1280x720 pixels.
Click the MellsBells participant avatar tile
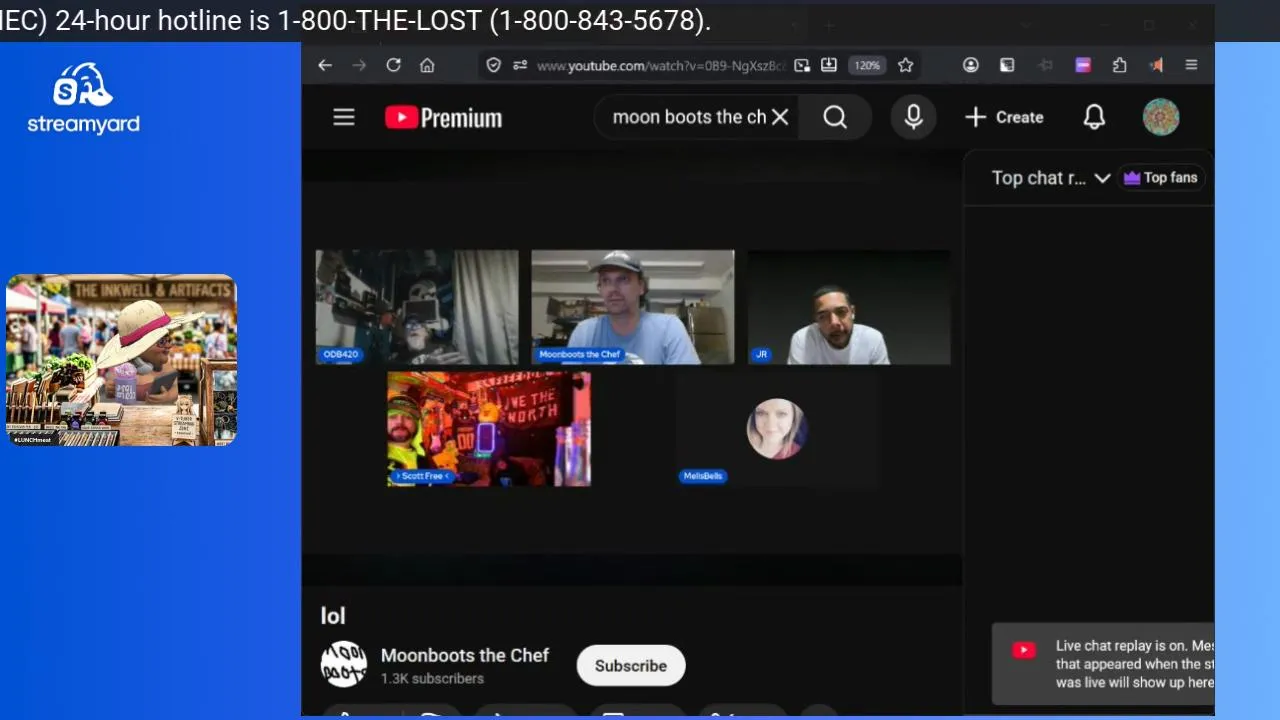click(777, 429)
